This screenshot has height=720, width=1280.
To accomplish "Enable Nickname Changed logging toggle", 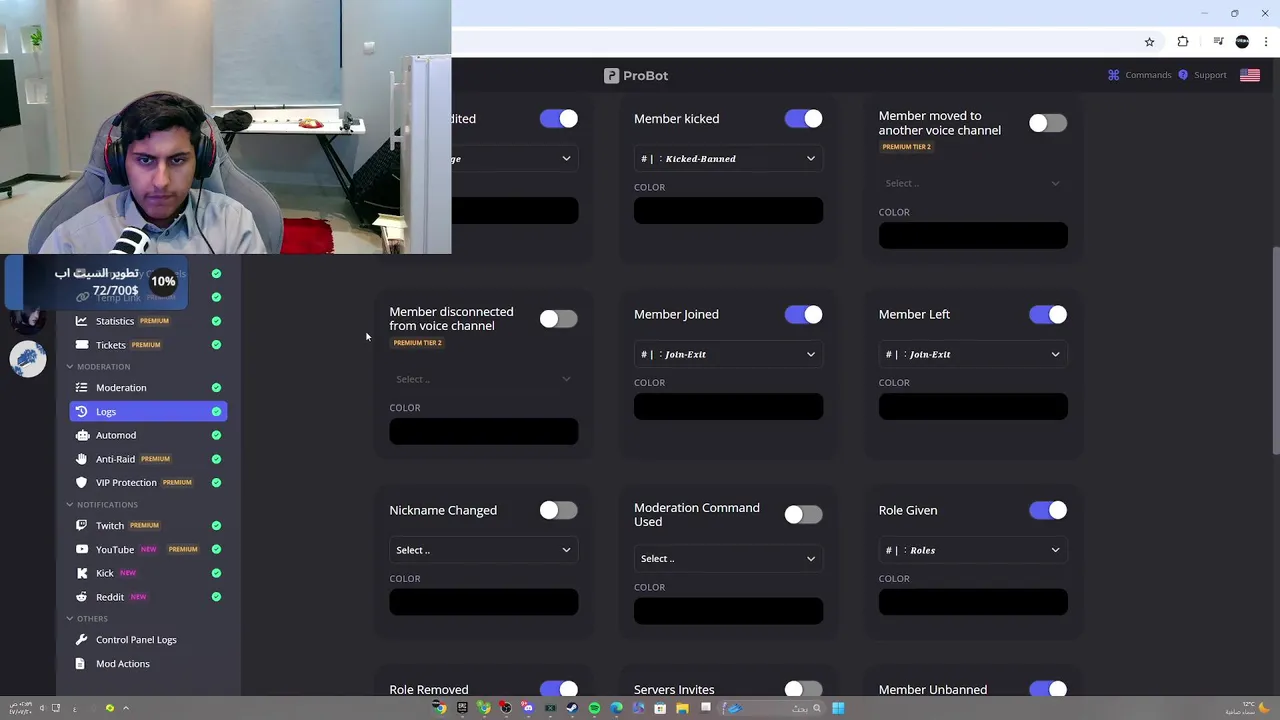I will click(x=558, y=511).
